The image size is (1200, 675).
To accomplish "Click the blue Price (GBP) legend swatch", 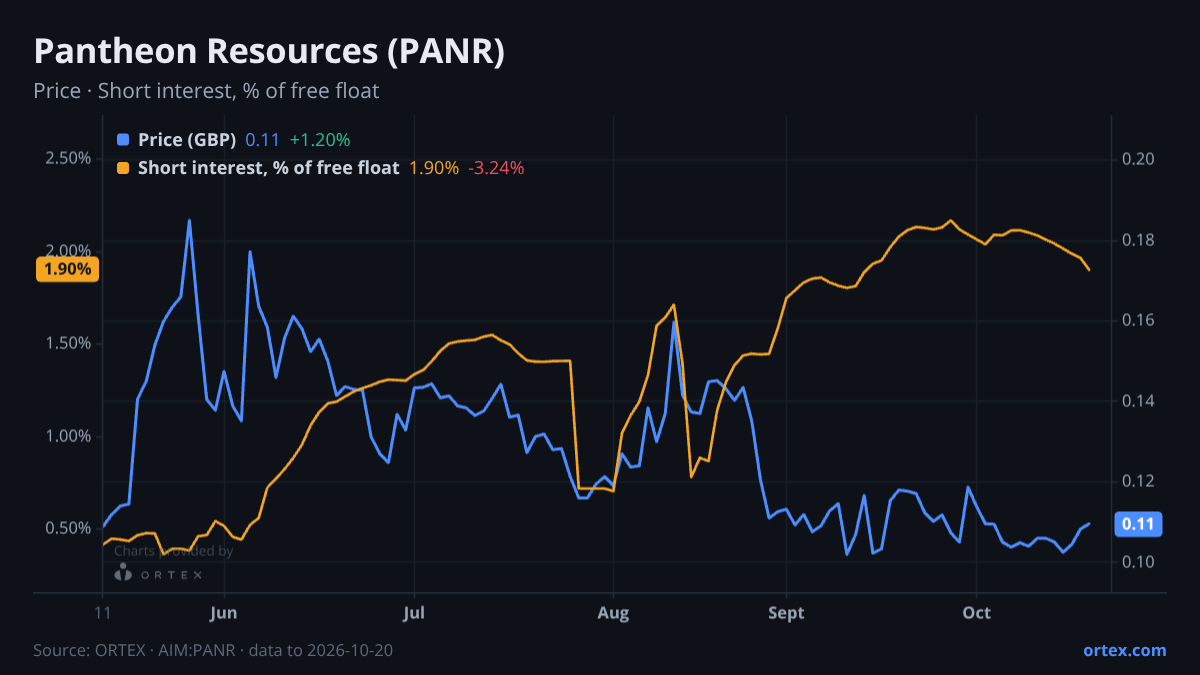I will [x=123, y=140].
